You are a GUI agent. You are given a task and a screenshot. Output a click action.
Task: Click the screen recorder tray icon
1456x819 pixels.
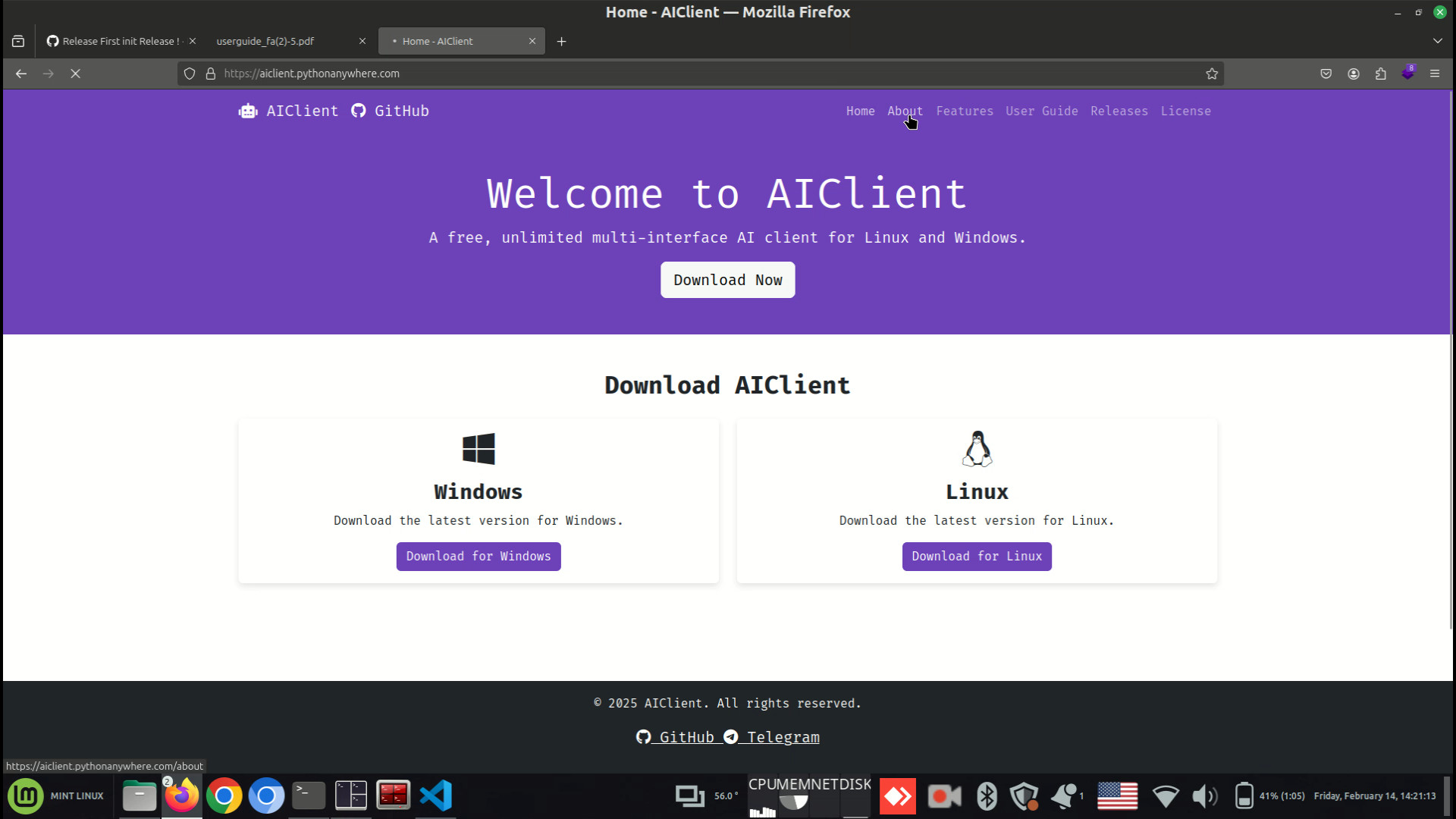944,796
